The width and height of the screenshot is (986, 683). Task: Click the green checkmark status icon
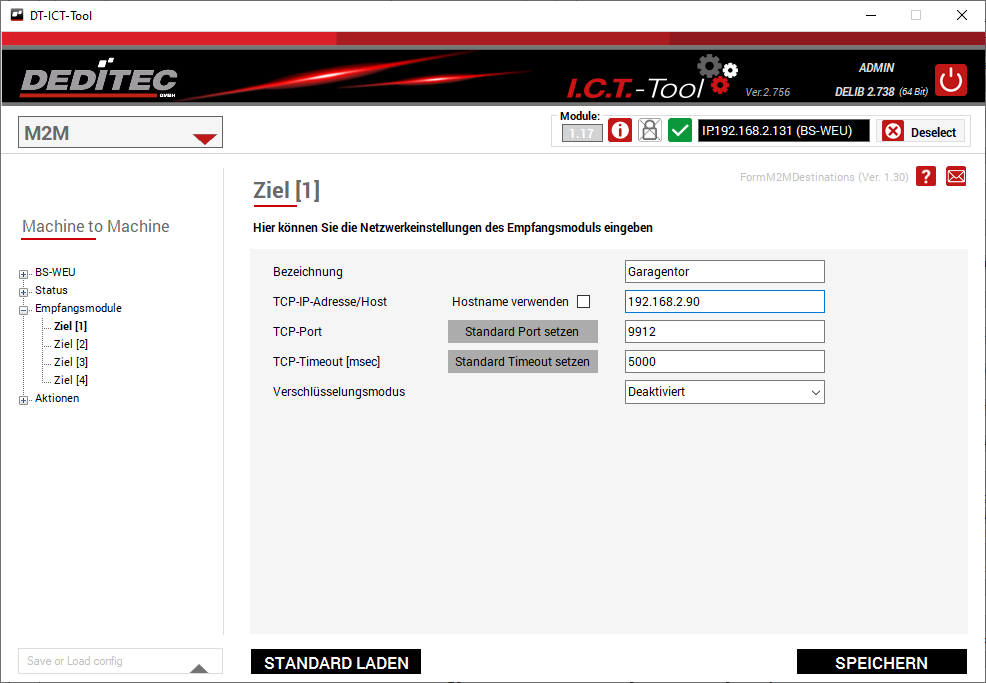coord(680,131)
